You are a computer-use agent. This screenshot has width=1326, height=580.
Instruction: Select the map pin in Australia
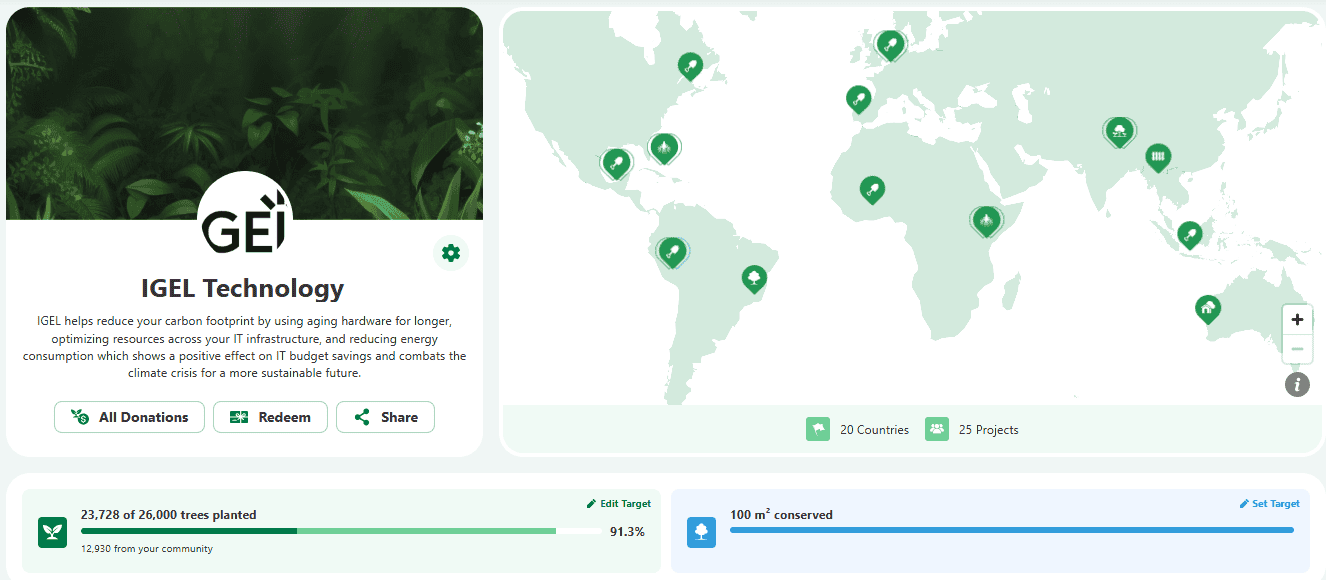[x=1208, y=308]
